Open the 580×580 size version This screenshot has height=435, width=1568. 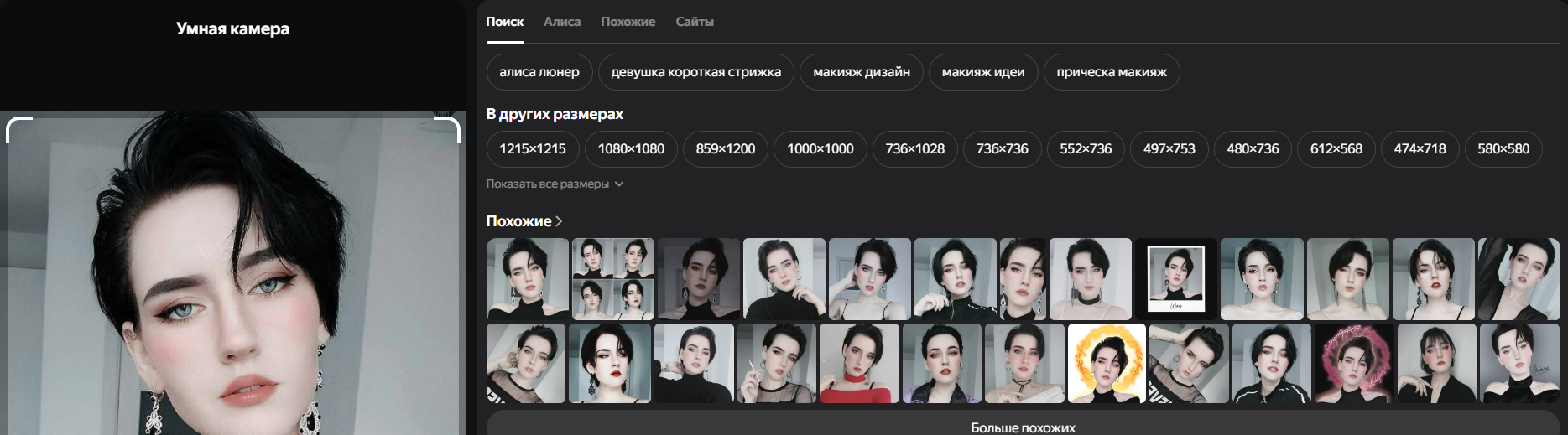pyautogui.click(x=1503, y=149)
